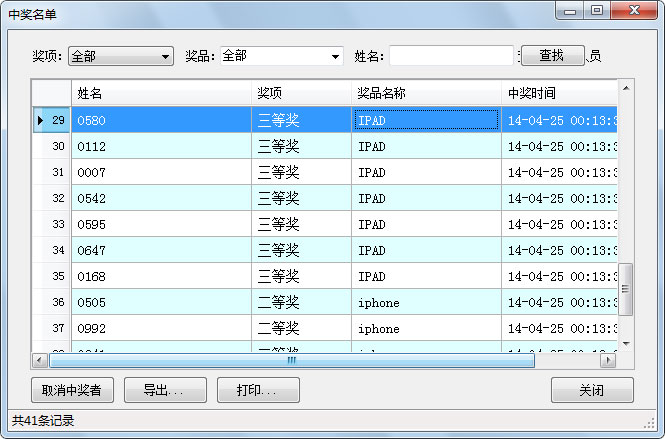
Task: Click the vertical scrollbar up arrow
Action: point(626,88)
